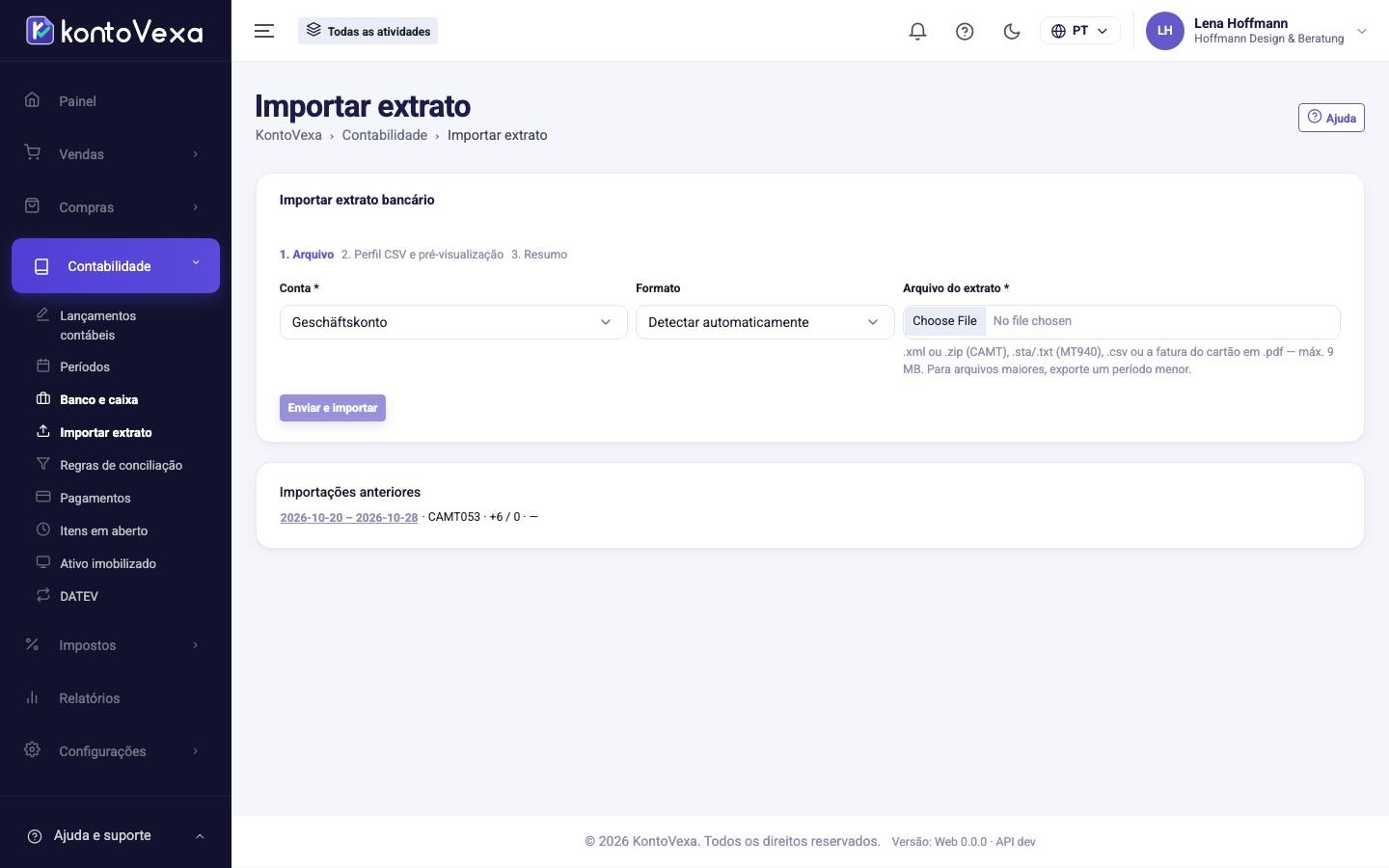Expand Ajuda e suporte panel
The height and width of the screenshot is (868, 1389).
point(116,836)
